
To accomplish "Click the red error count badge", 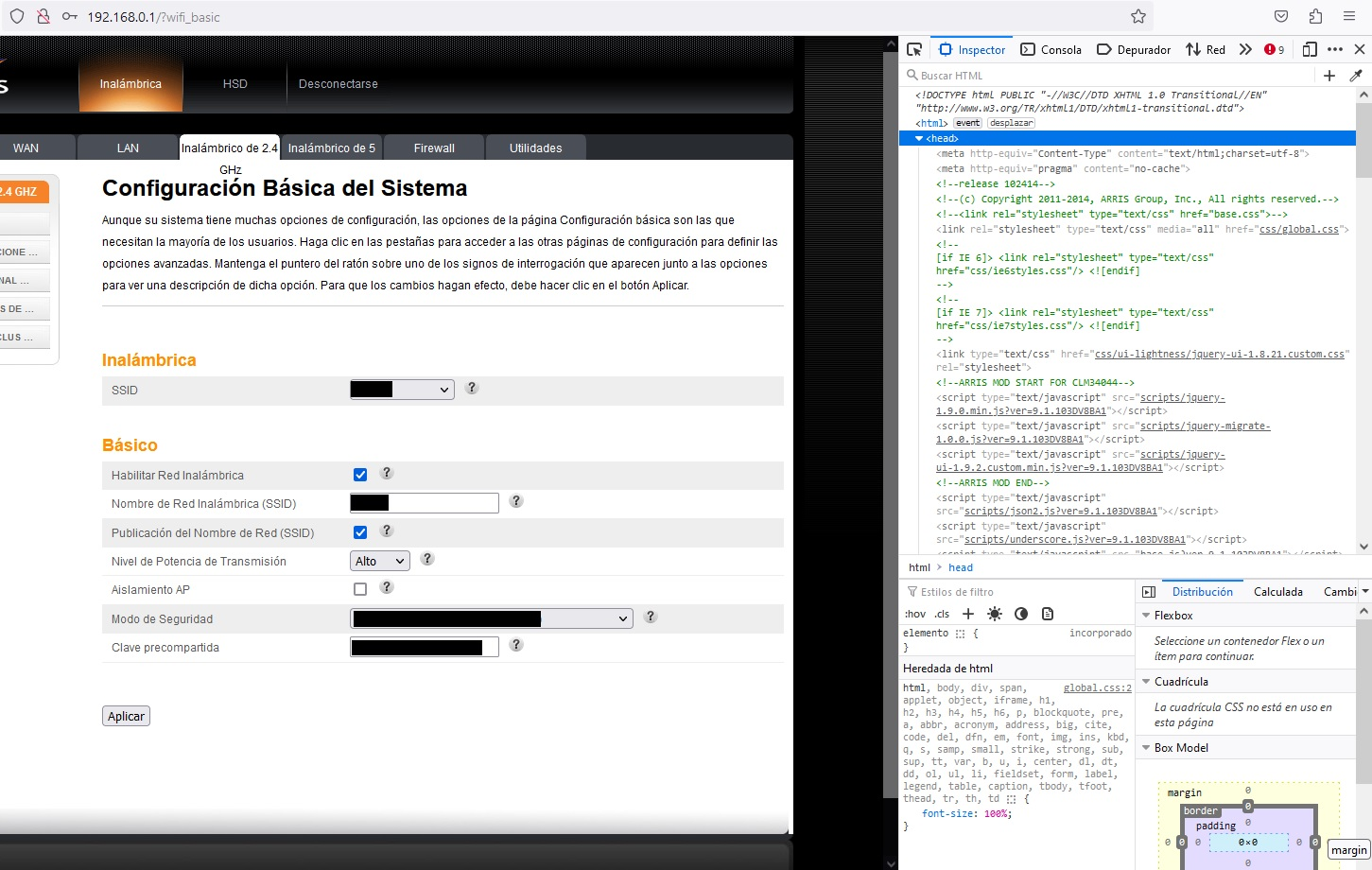I will [x=1274, y=49].
